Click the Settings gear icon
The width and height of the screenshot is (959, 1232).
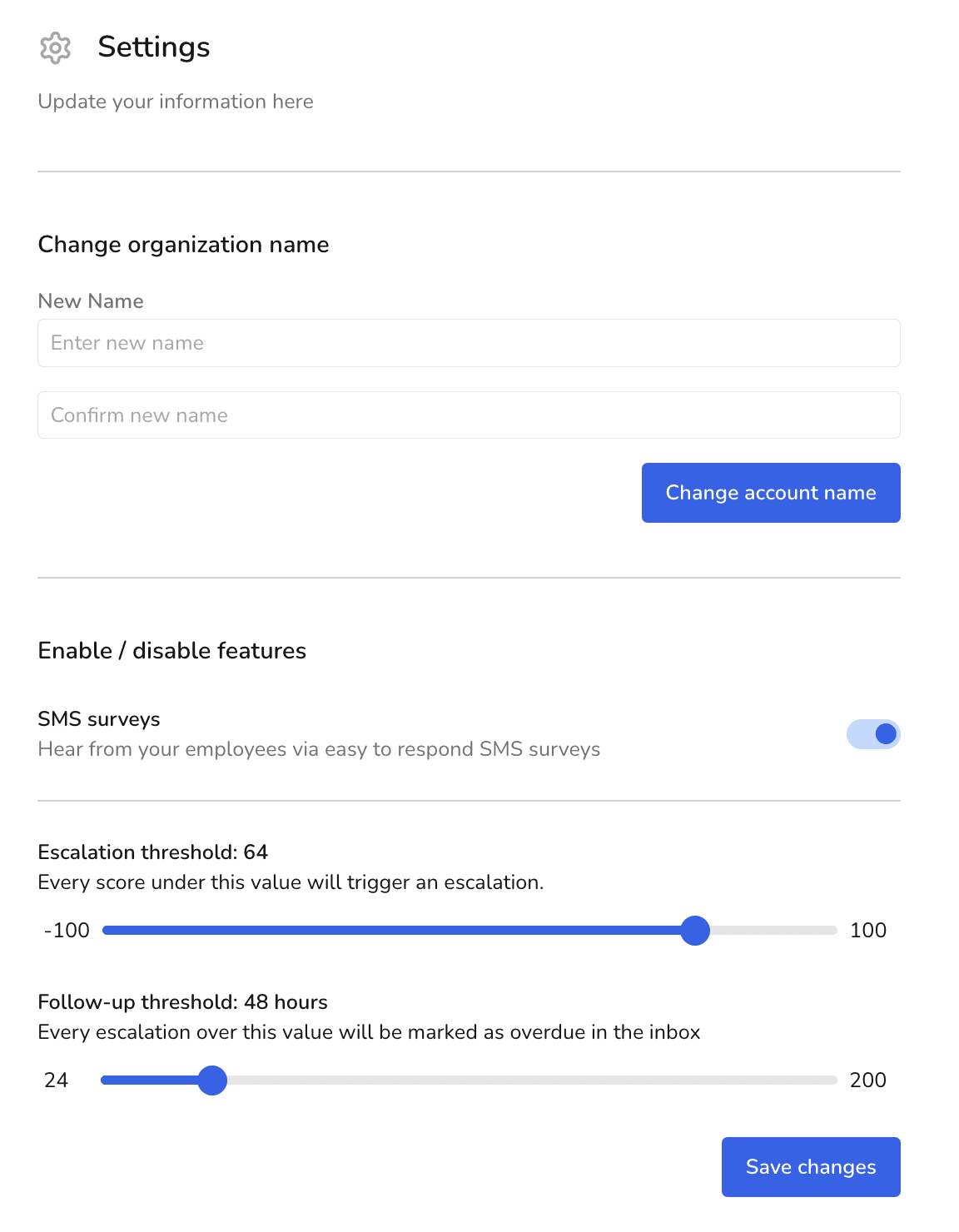coord(55,48)
